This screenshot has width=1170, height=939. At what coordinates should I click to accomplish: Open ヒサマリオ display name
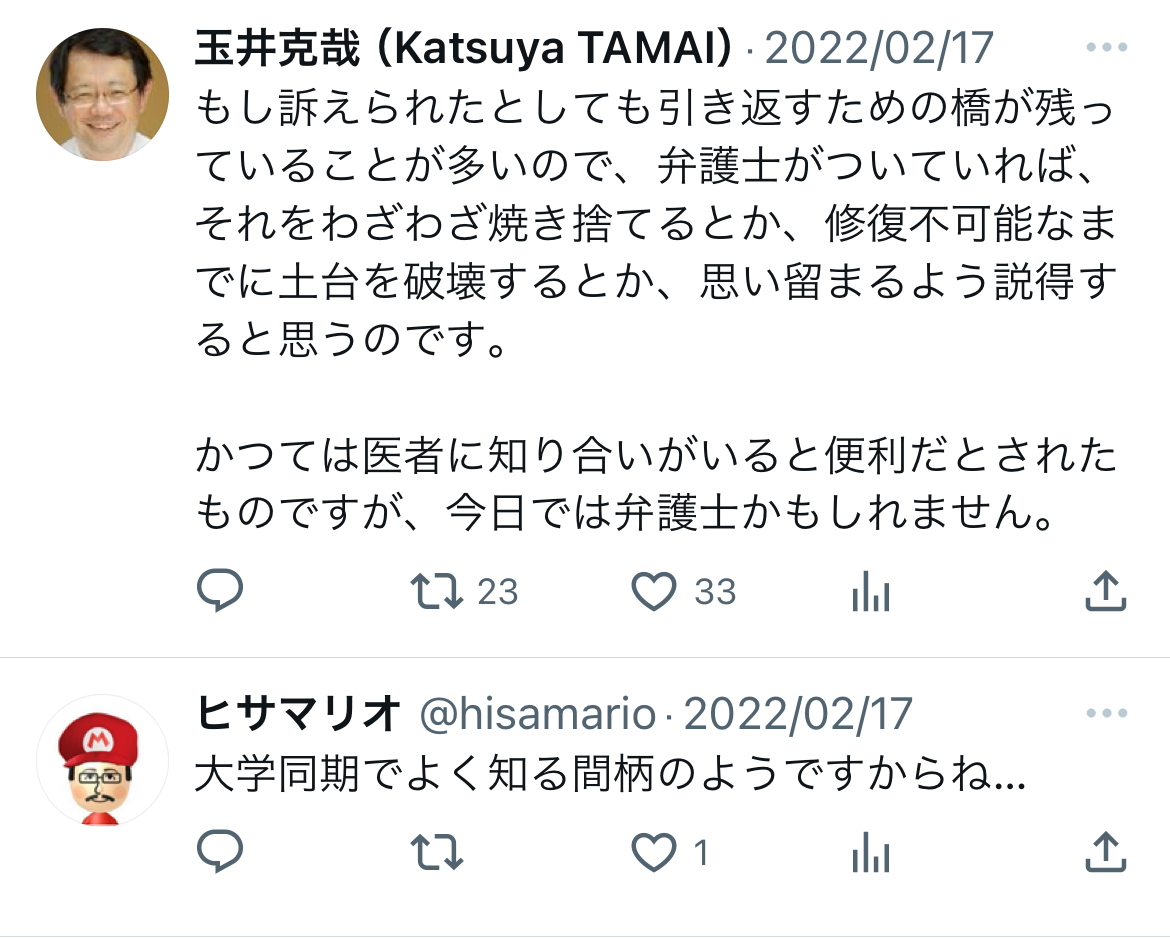pyautogui.click(x=298, y=714)
